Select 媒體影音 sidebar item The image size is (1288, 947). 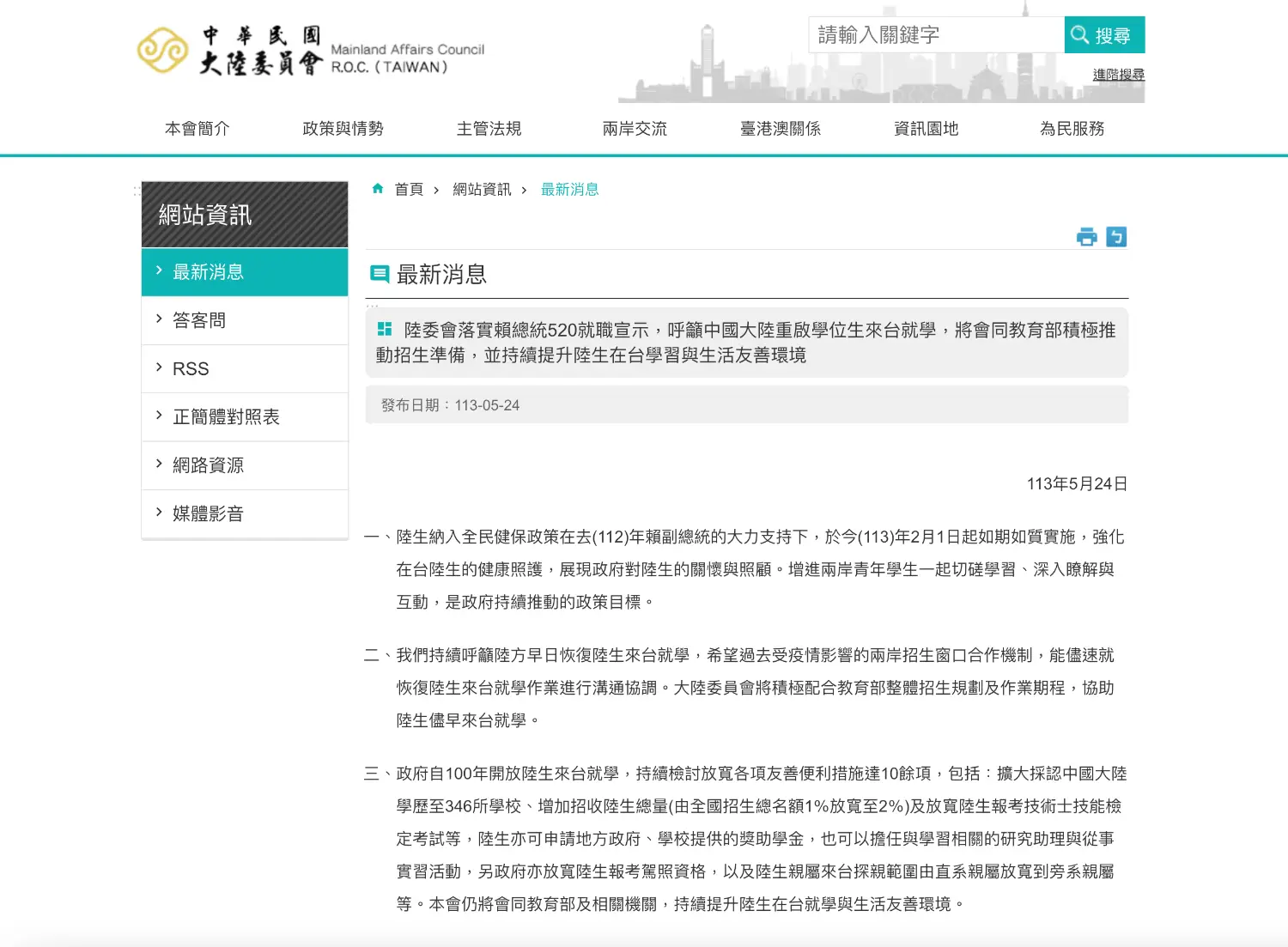pyautogui.click(x=208, y=513)
